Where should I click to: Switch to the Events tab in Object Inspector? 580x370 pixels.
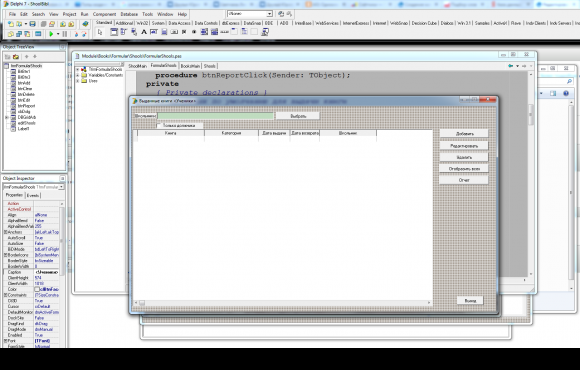coord(33,195)
